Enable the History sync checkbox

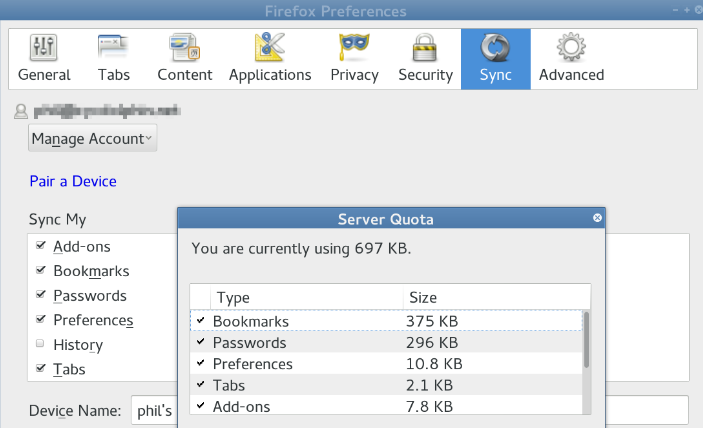40,343
